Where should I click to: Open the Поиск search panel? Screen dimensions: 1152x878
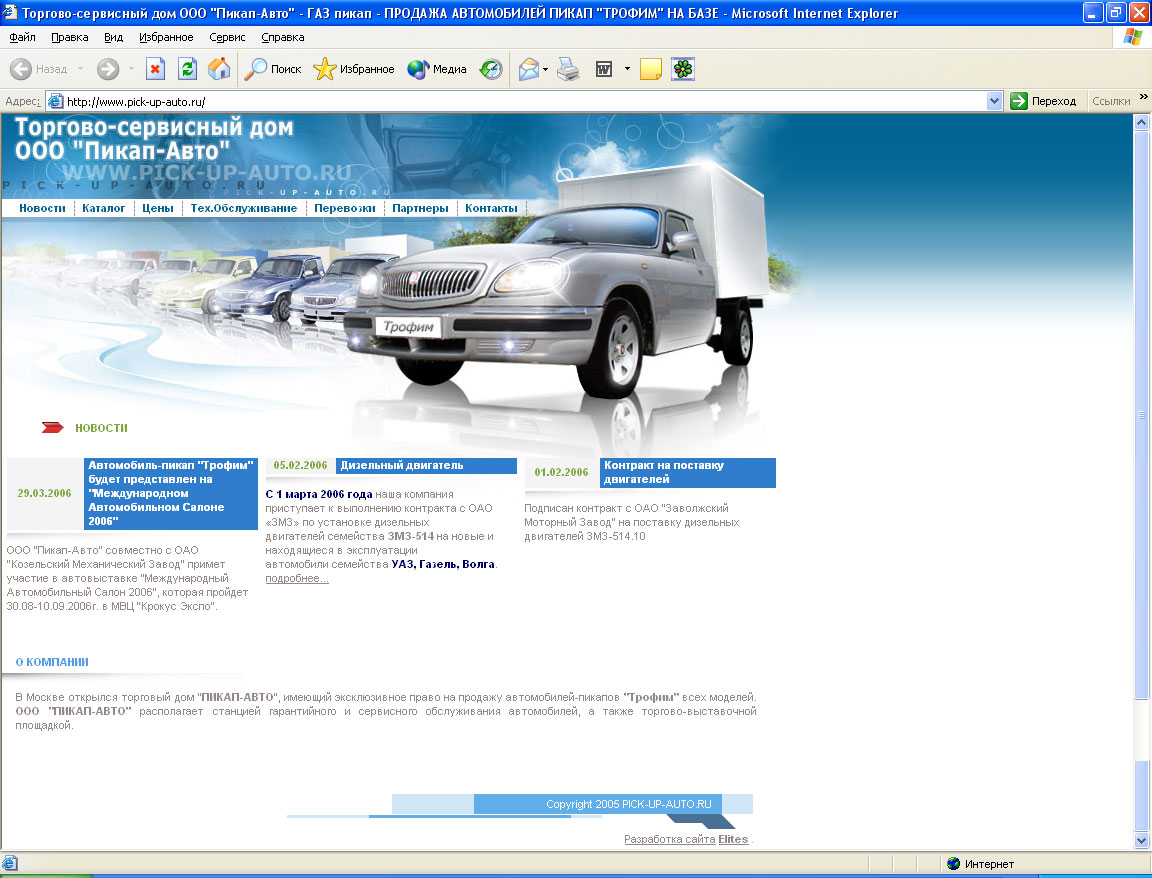273,69
